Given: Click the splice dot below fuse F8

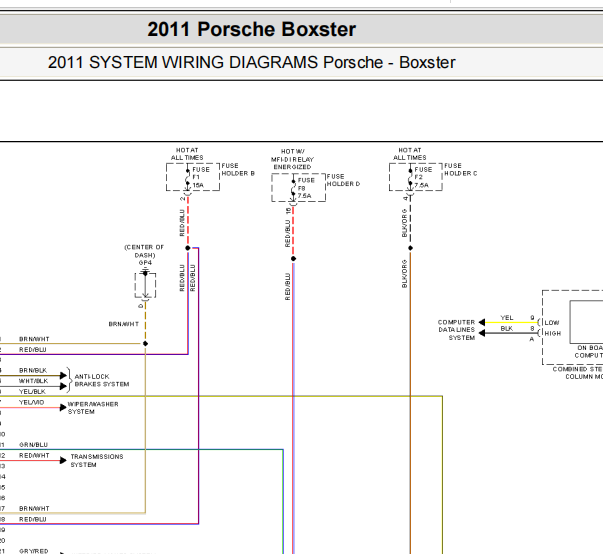Looking at the screenshot, I should click(x=293, y=259).
